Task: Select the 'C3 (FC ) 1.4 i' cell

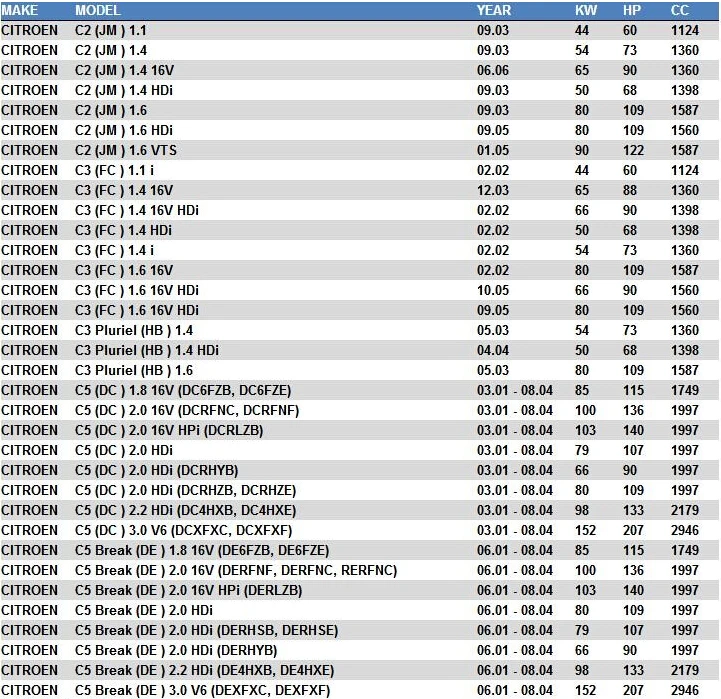Action: (114, 250)
